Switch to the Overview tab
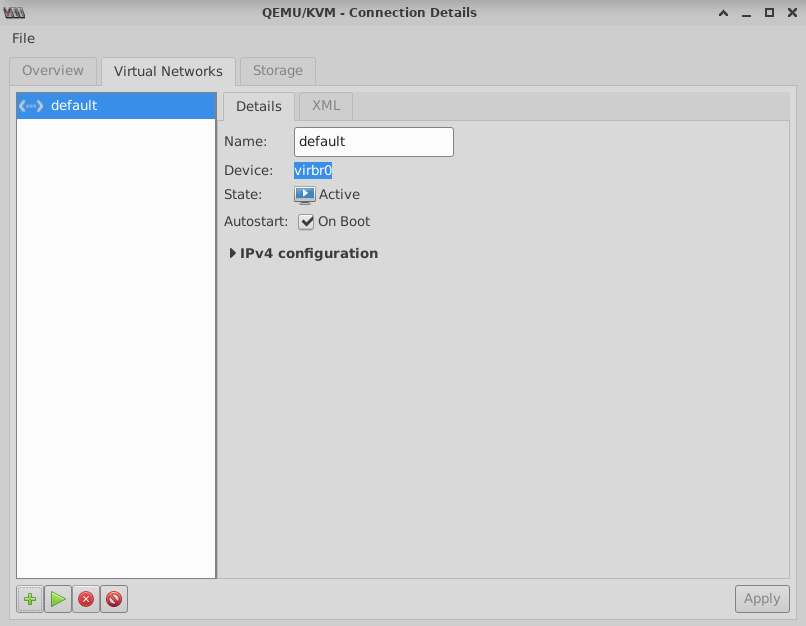Screen dimensions: 806x626 [x=53, y=71]
